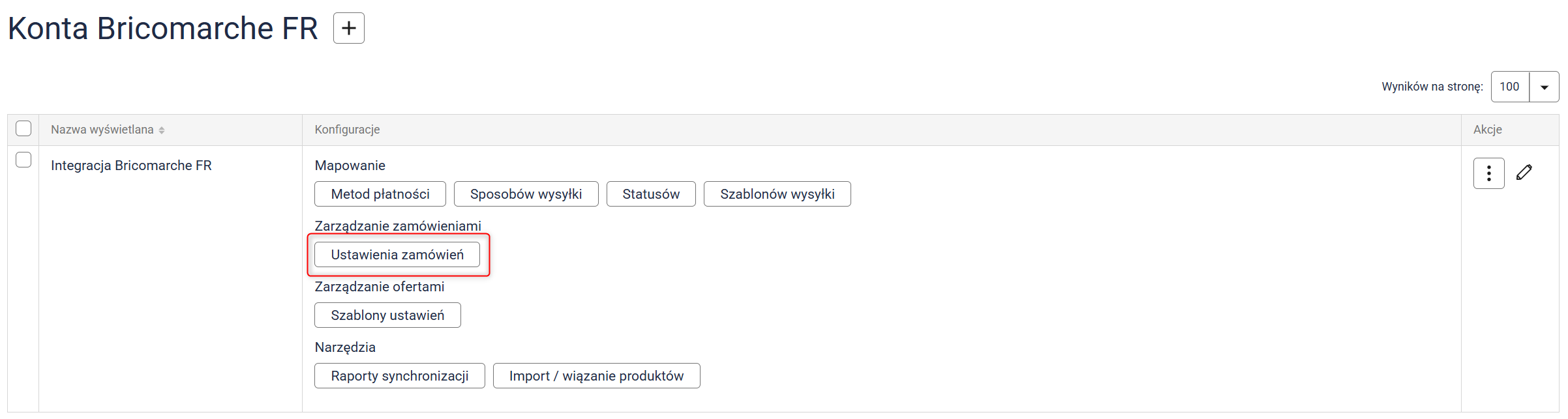Click the Konta Bricomarche FR page heading
1568x419 pixels.
pos(162,29)
